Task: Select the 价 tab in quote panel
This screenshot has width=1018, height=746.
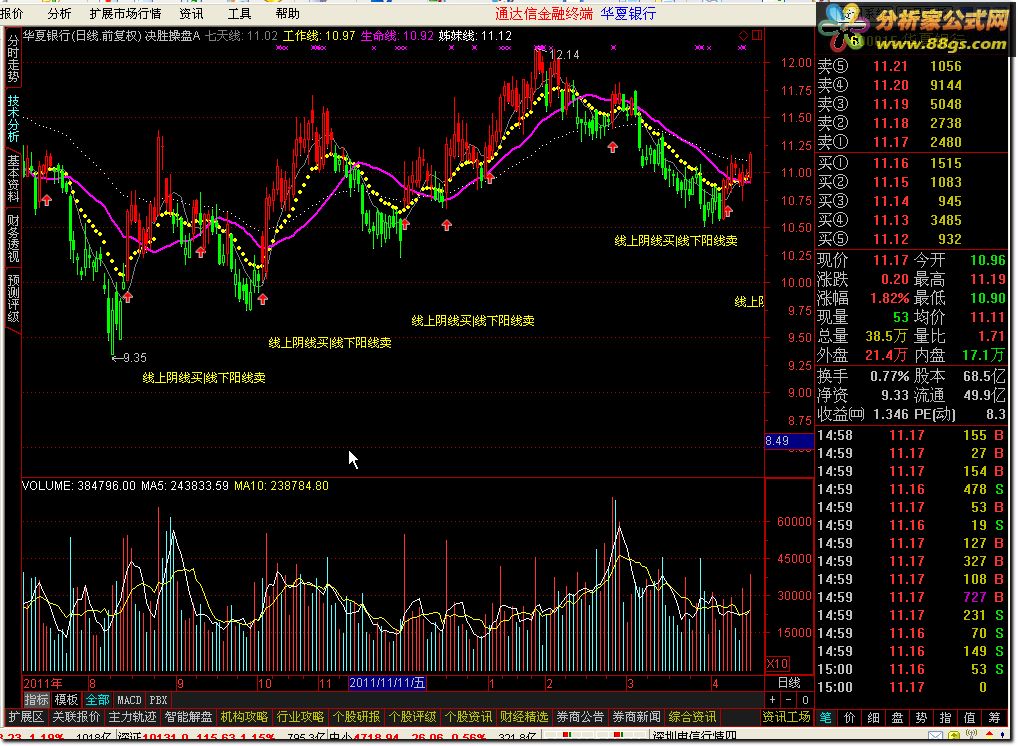Action: point(849,717)
